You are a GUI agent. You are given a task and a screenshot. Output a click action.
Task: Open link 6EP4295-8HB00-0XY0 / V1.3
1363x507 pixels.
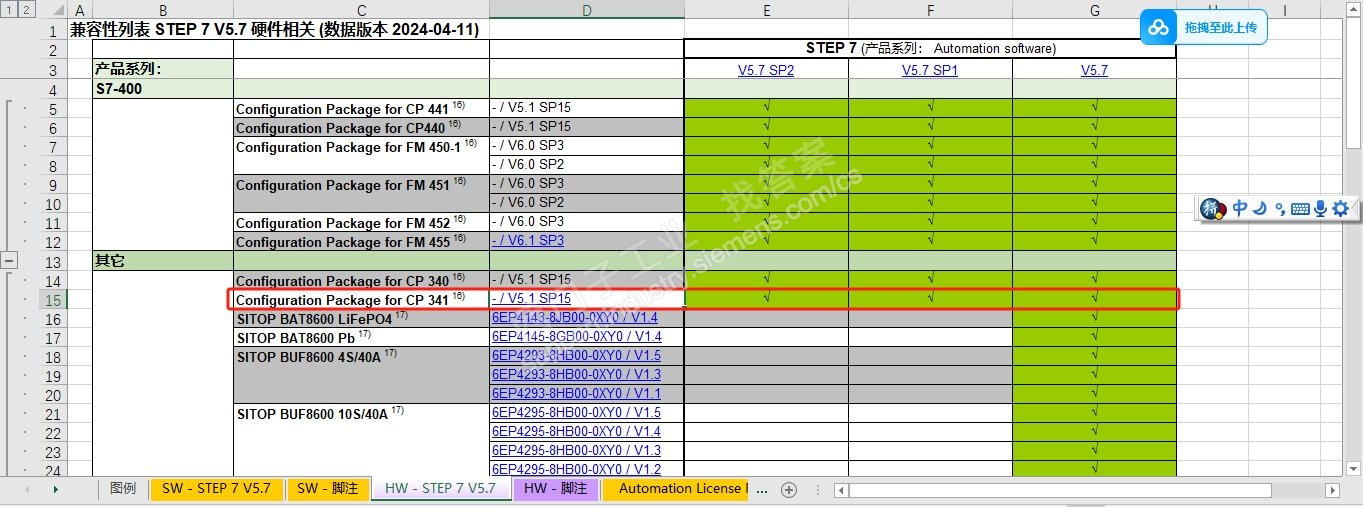click(x=576, y=451)
